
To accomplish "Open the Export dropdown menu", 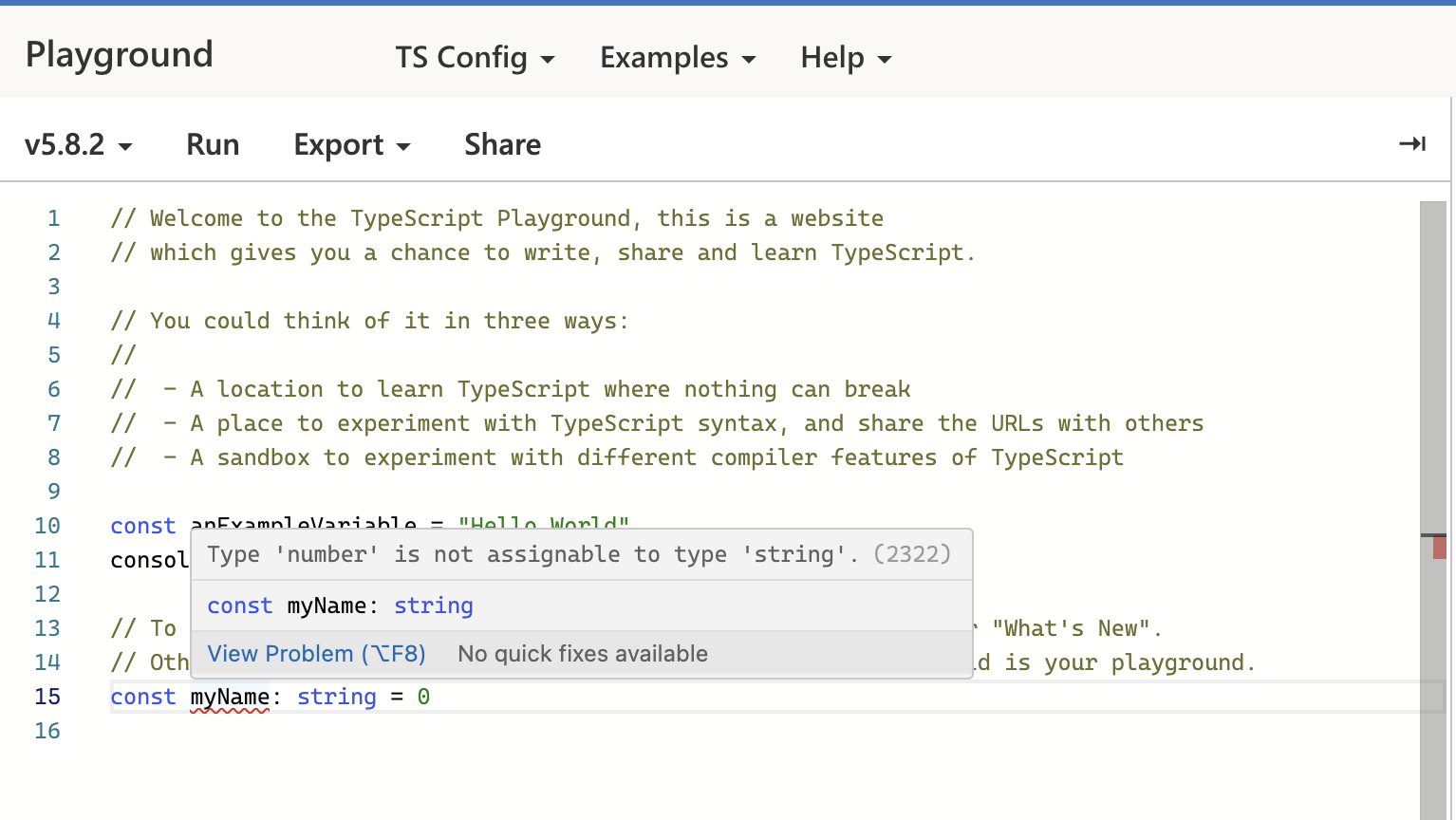I will 352,144.
